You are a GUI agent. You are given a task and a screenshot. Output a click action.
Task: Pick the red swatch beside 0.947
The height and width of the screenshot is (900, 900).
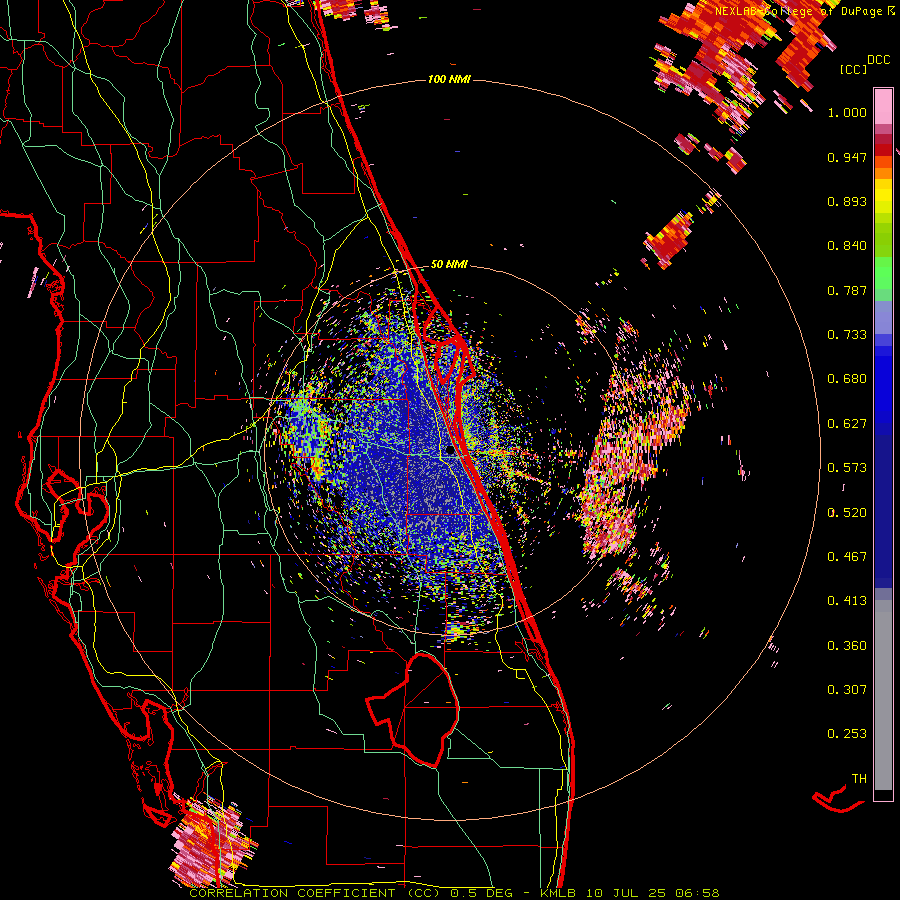click(883, 150)
